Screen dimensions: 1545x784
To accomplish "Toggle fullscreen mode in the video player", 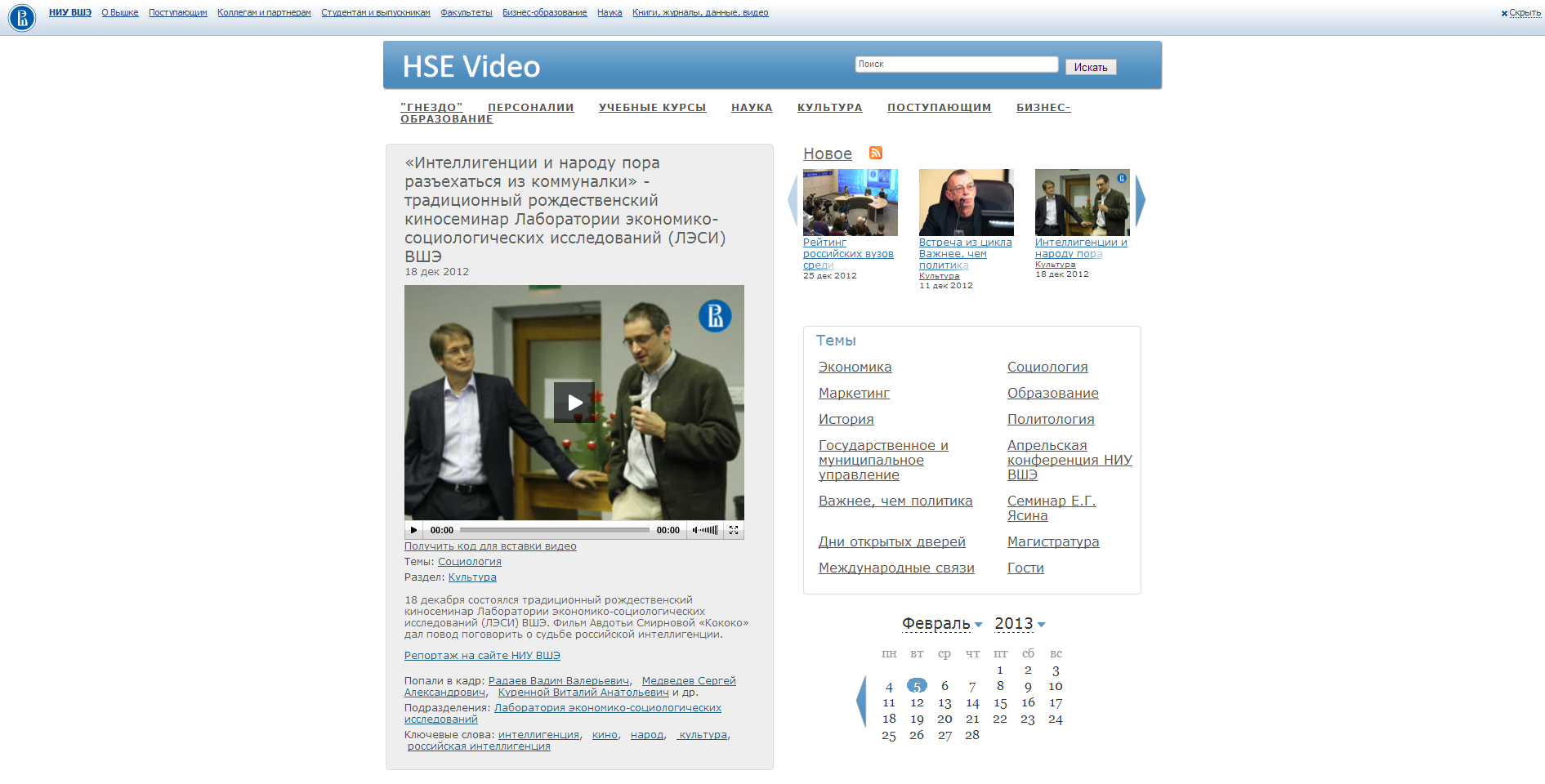I will click(734, 530).
